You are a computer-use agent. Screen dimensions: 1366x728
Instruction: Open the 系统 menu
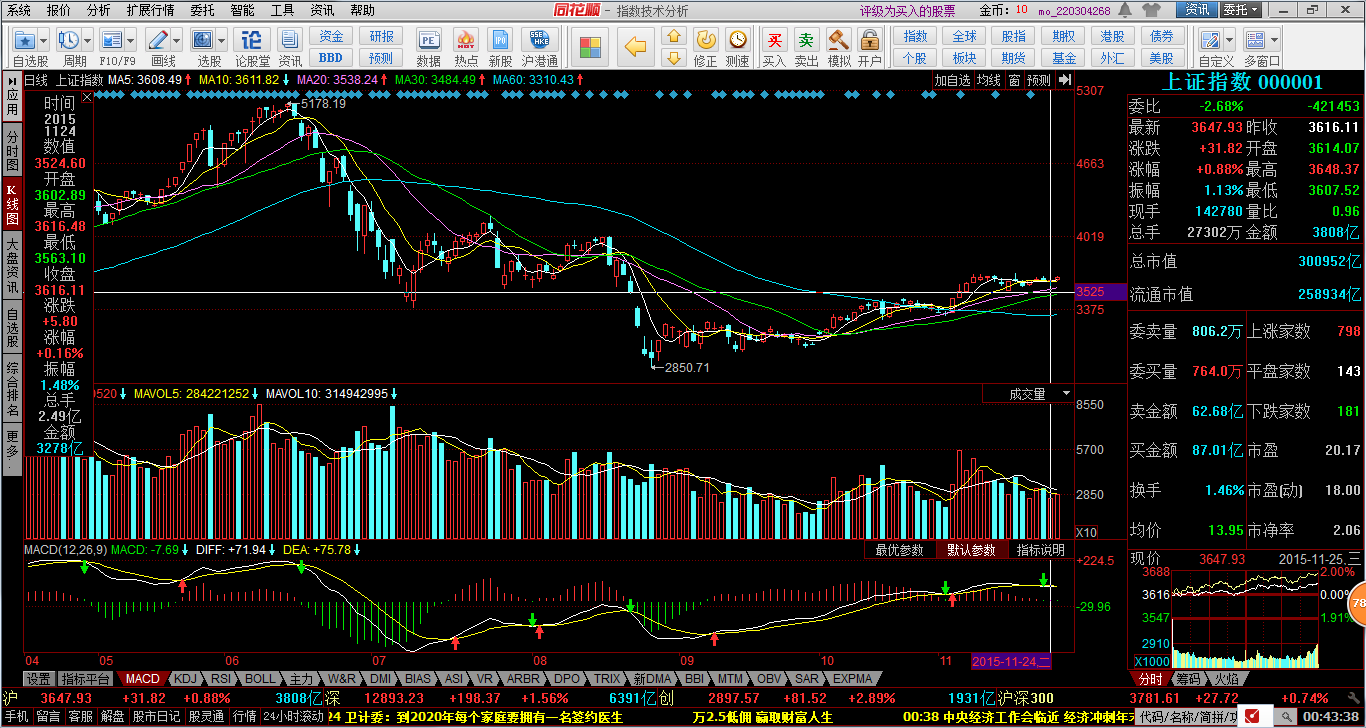(x=19, y=10)
